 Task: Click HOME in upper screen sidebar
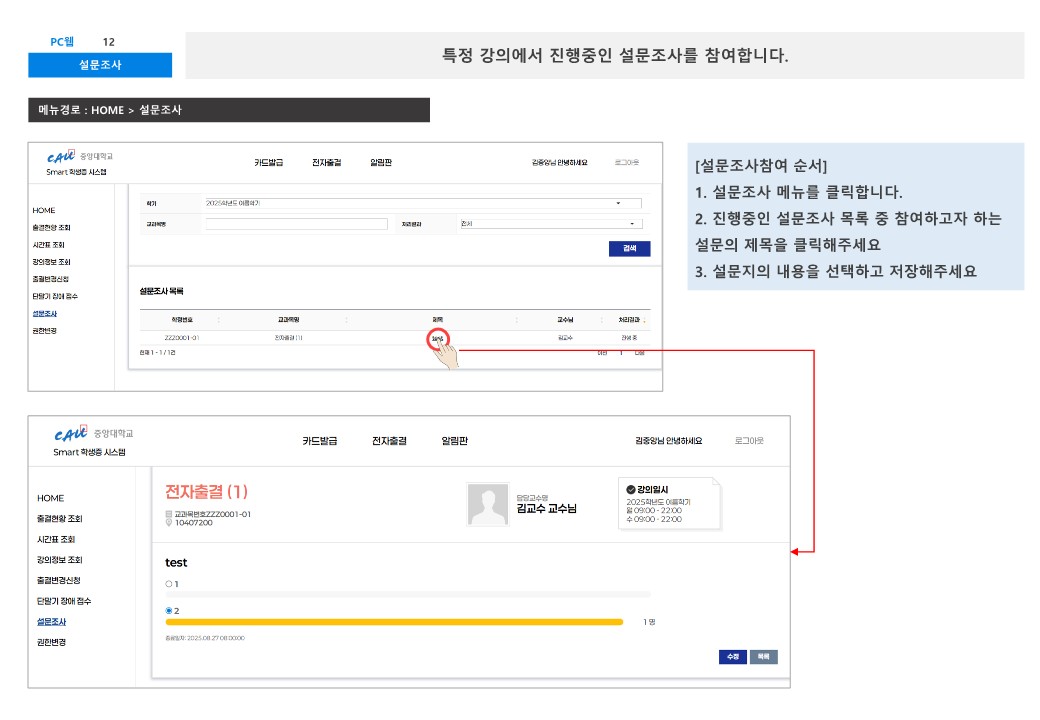tap(44, 210)
